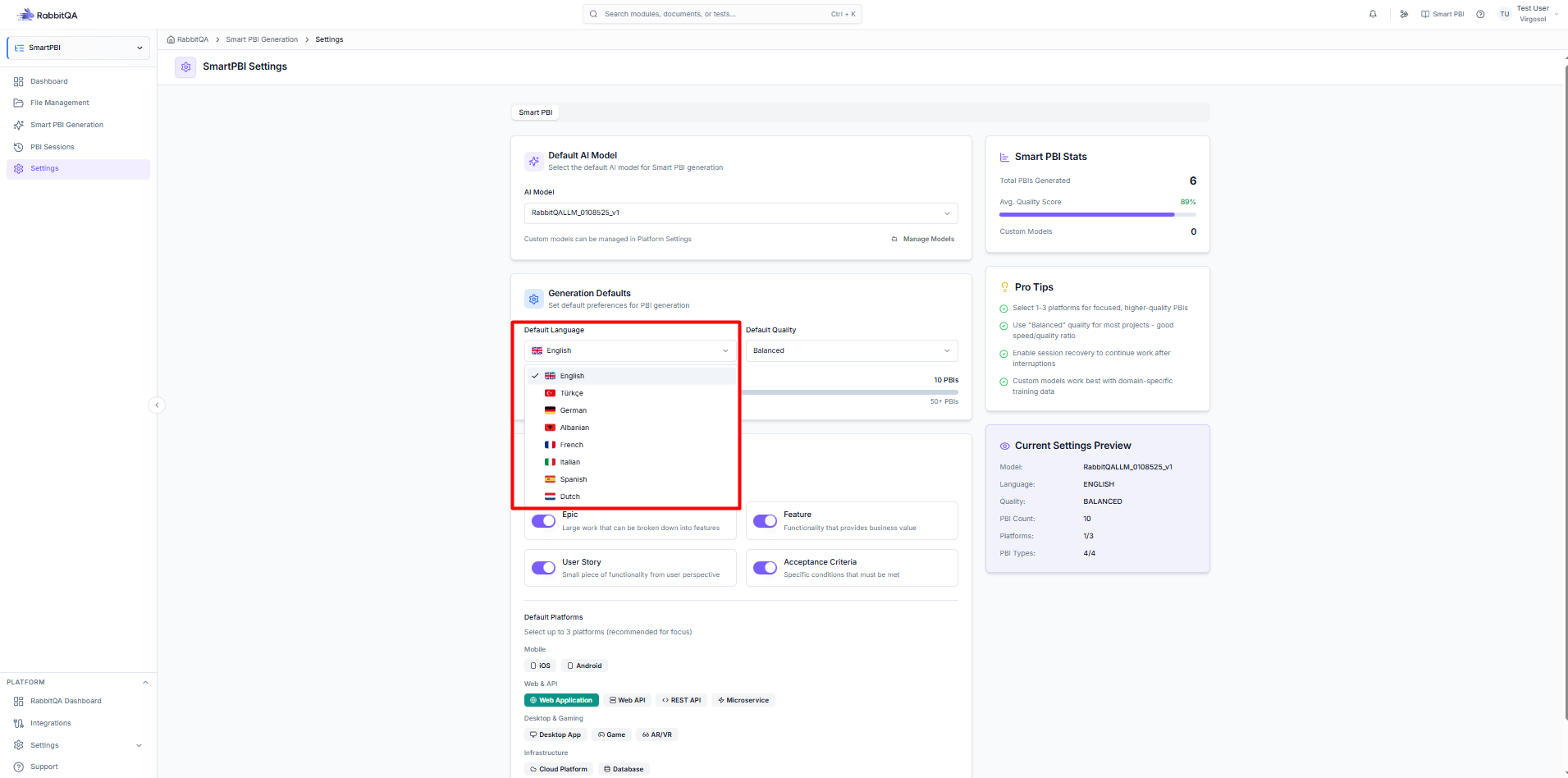Toggle the Epic PBI type switch
This screenshot has height=778, width=1568.
543,521
